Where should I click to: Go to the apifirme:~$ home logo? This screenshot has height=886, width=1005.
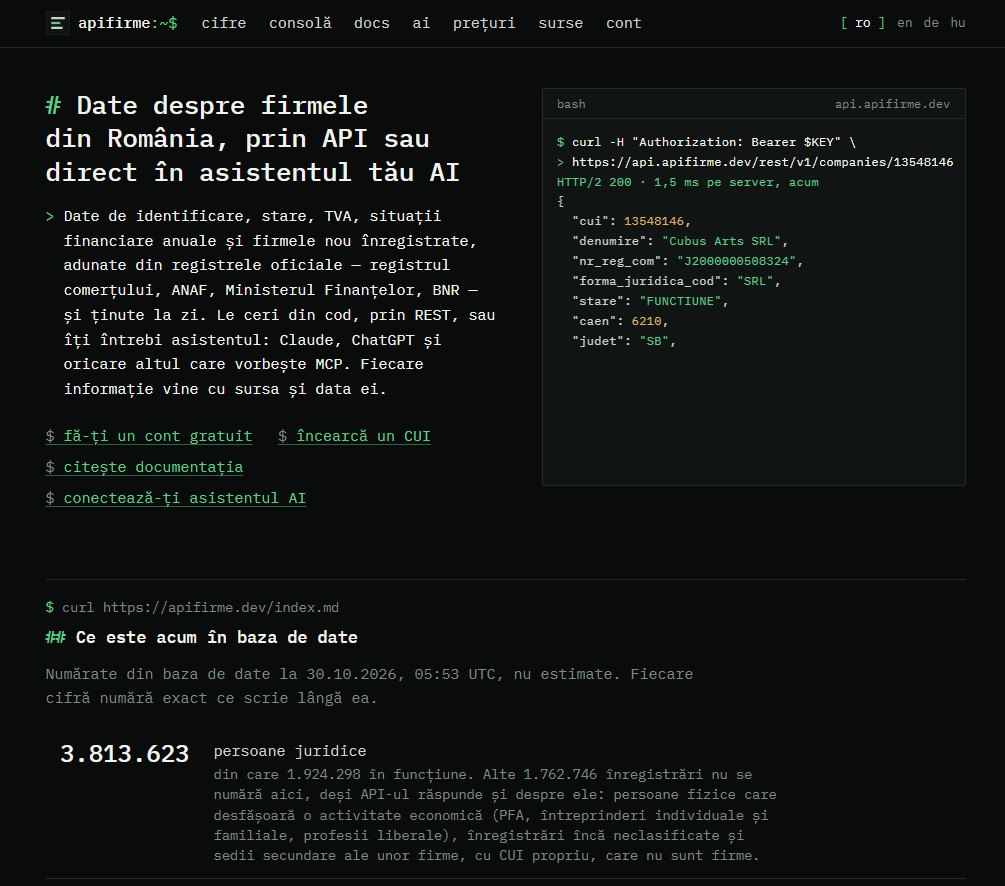[128, 23]
